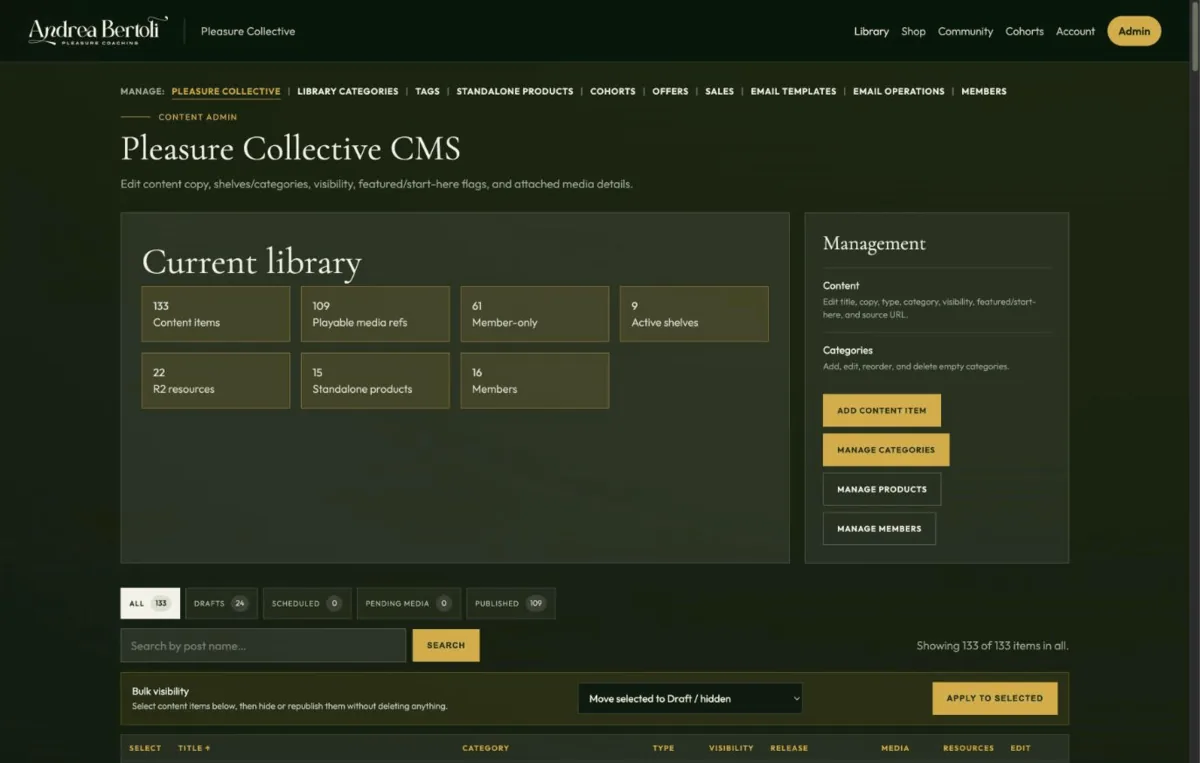Go to Community page
Screen dimensions: 1200x763
coord(965,31)
